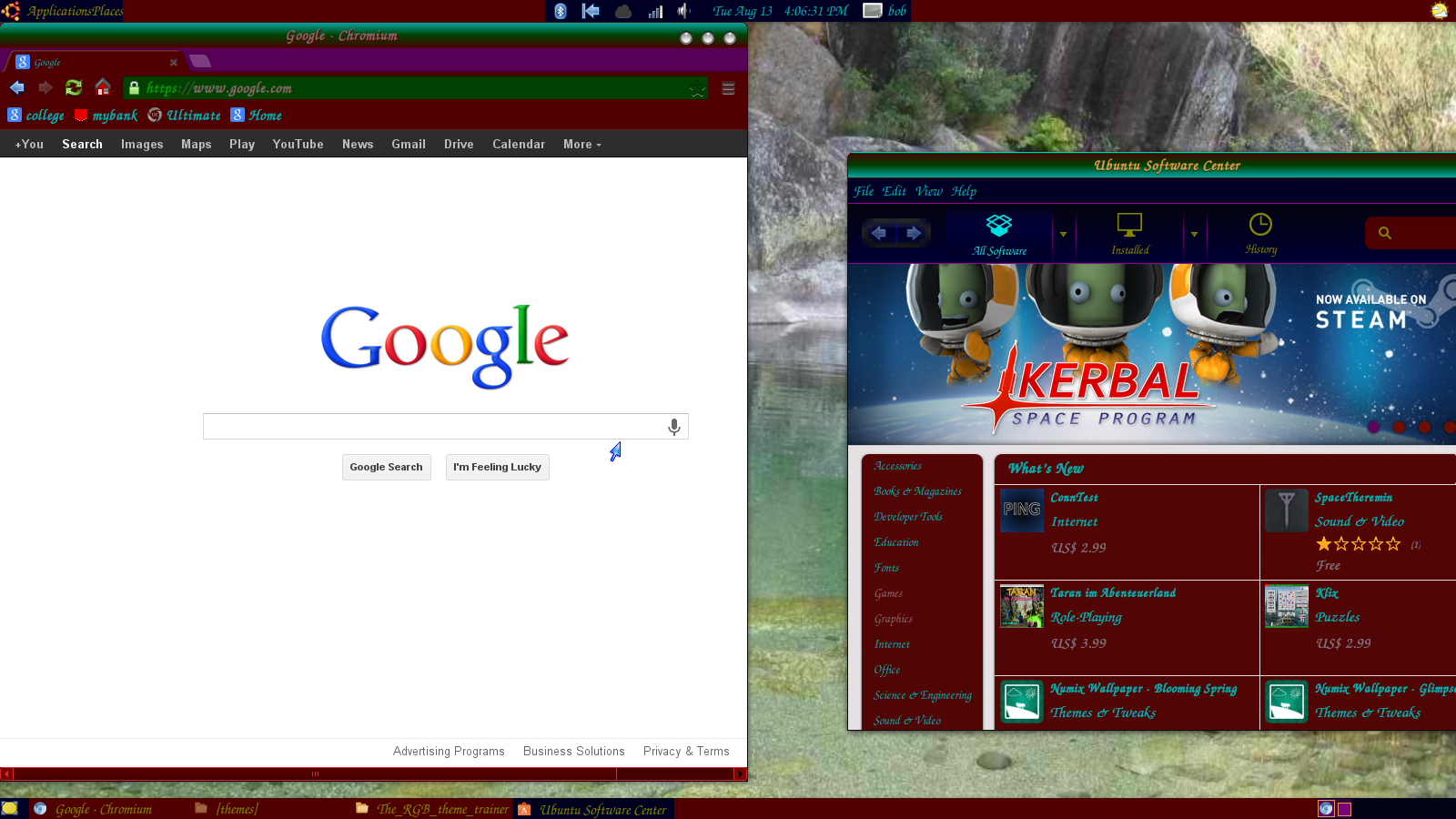Click Software Center back arrow
The width and height of the screenshot is (1456, 819).
(879, 233)
